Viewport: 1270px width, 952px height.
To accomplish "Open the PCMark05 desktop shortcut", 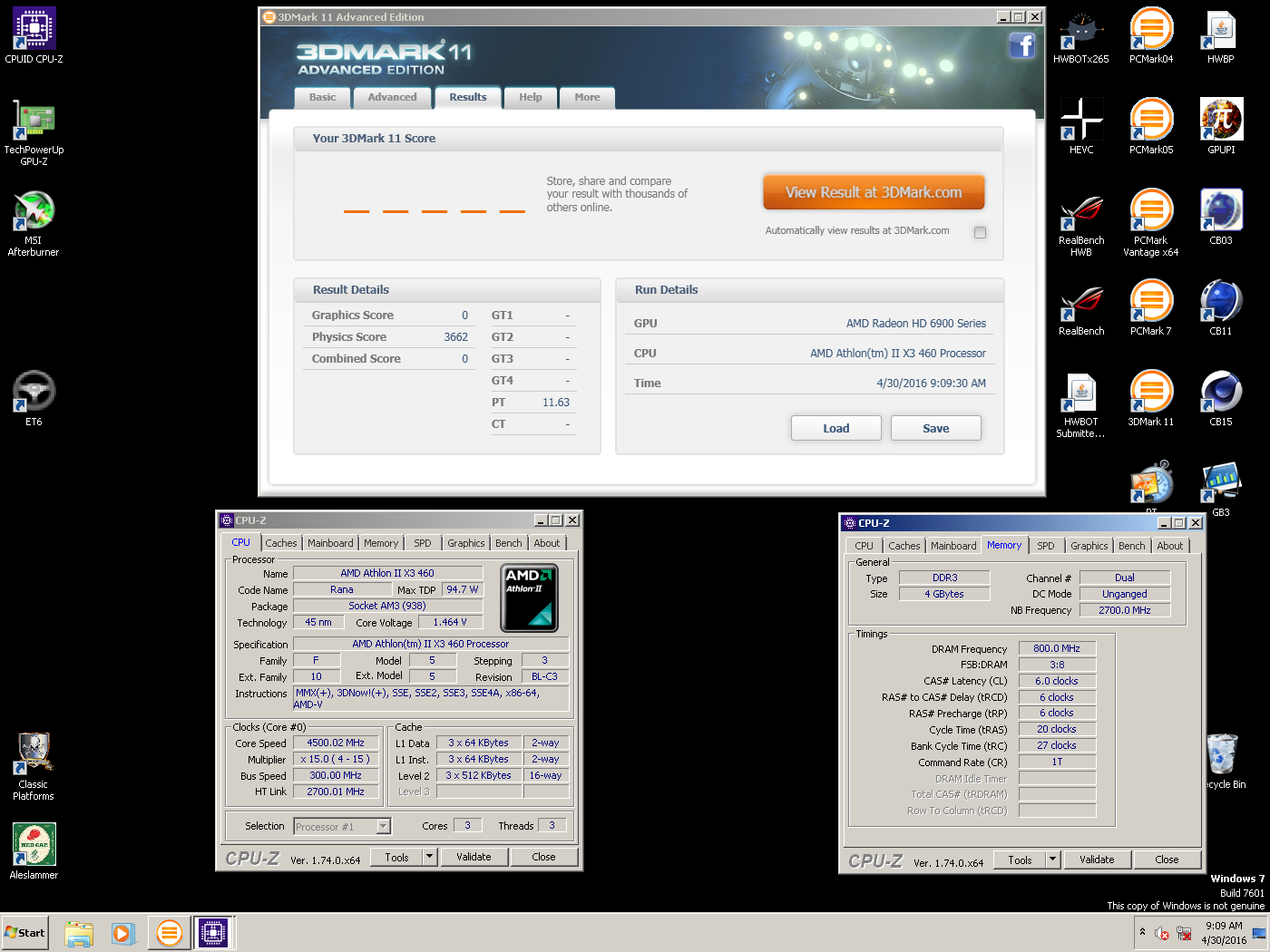I will point(1151,126).
